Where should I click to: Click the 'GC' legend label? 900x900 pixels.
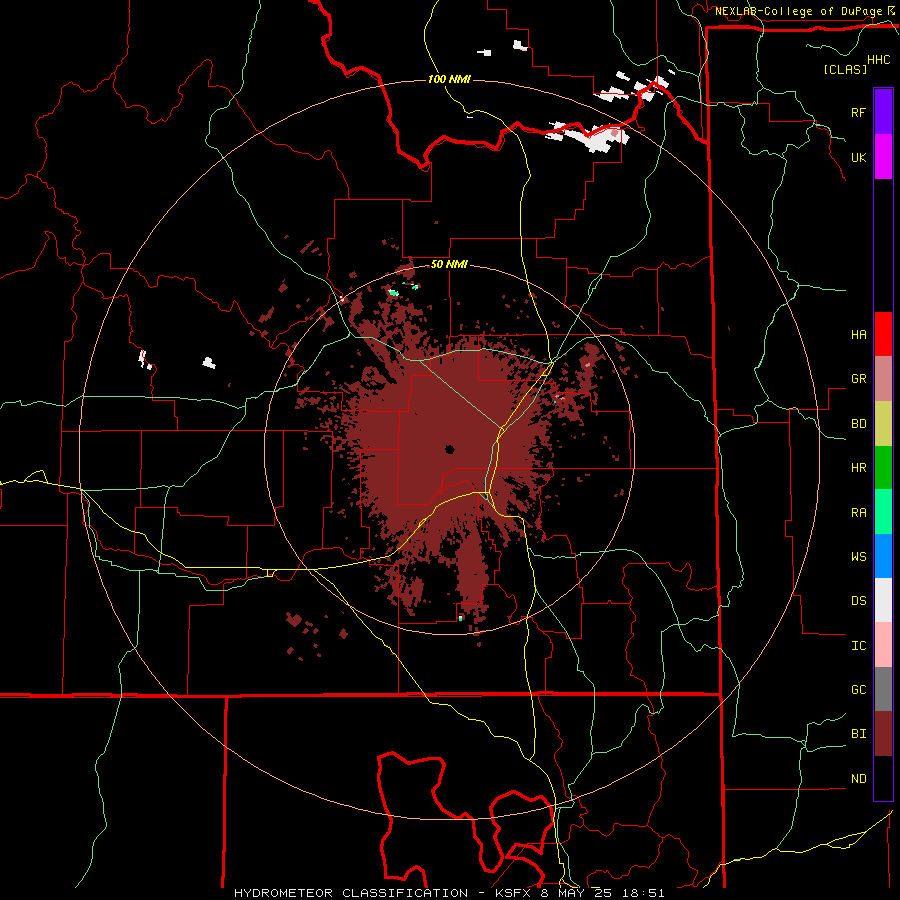click(x=858, y=689)
